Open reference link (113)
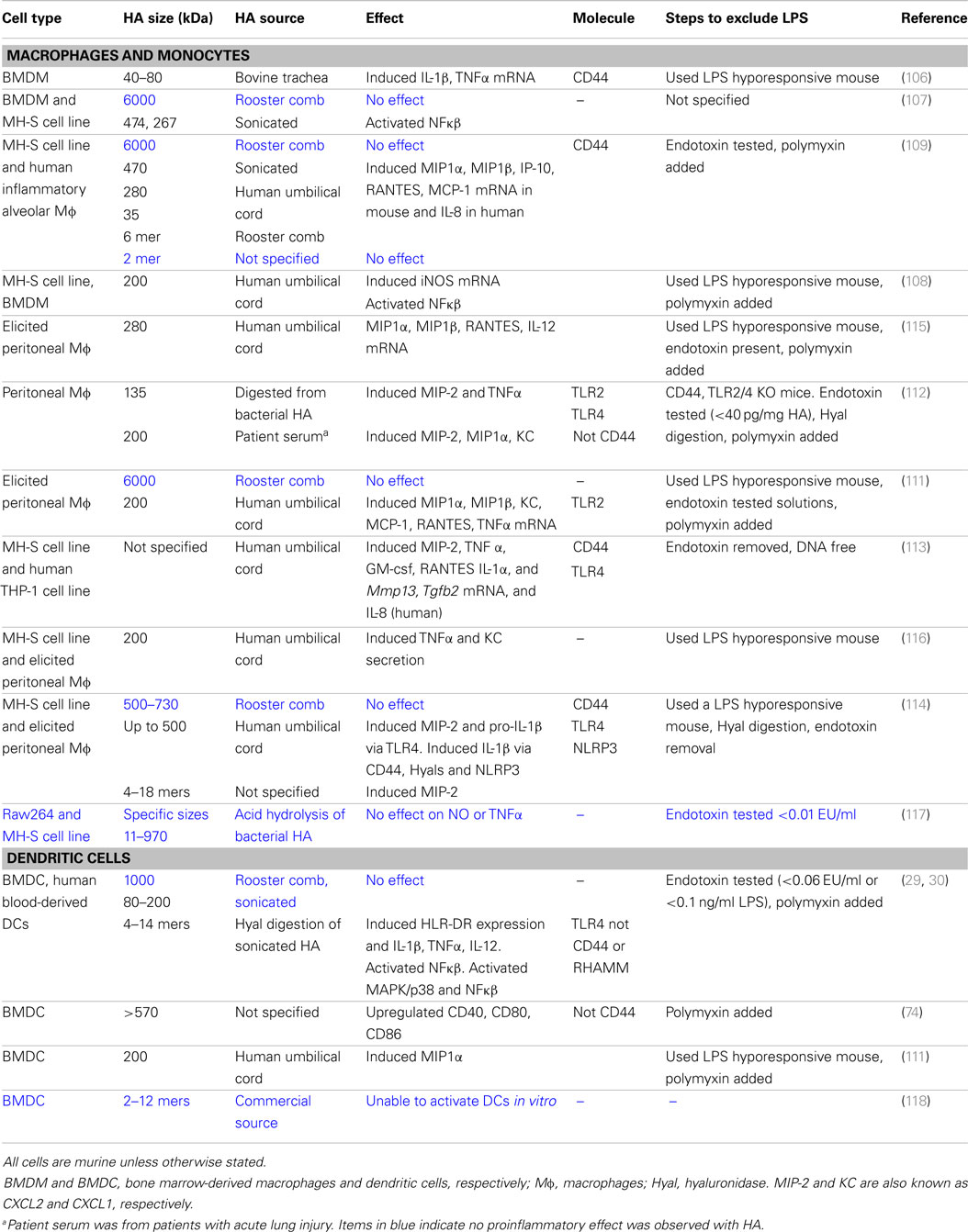 point(916,546)
